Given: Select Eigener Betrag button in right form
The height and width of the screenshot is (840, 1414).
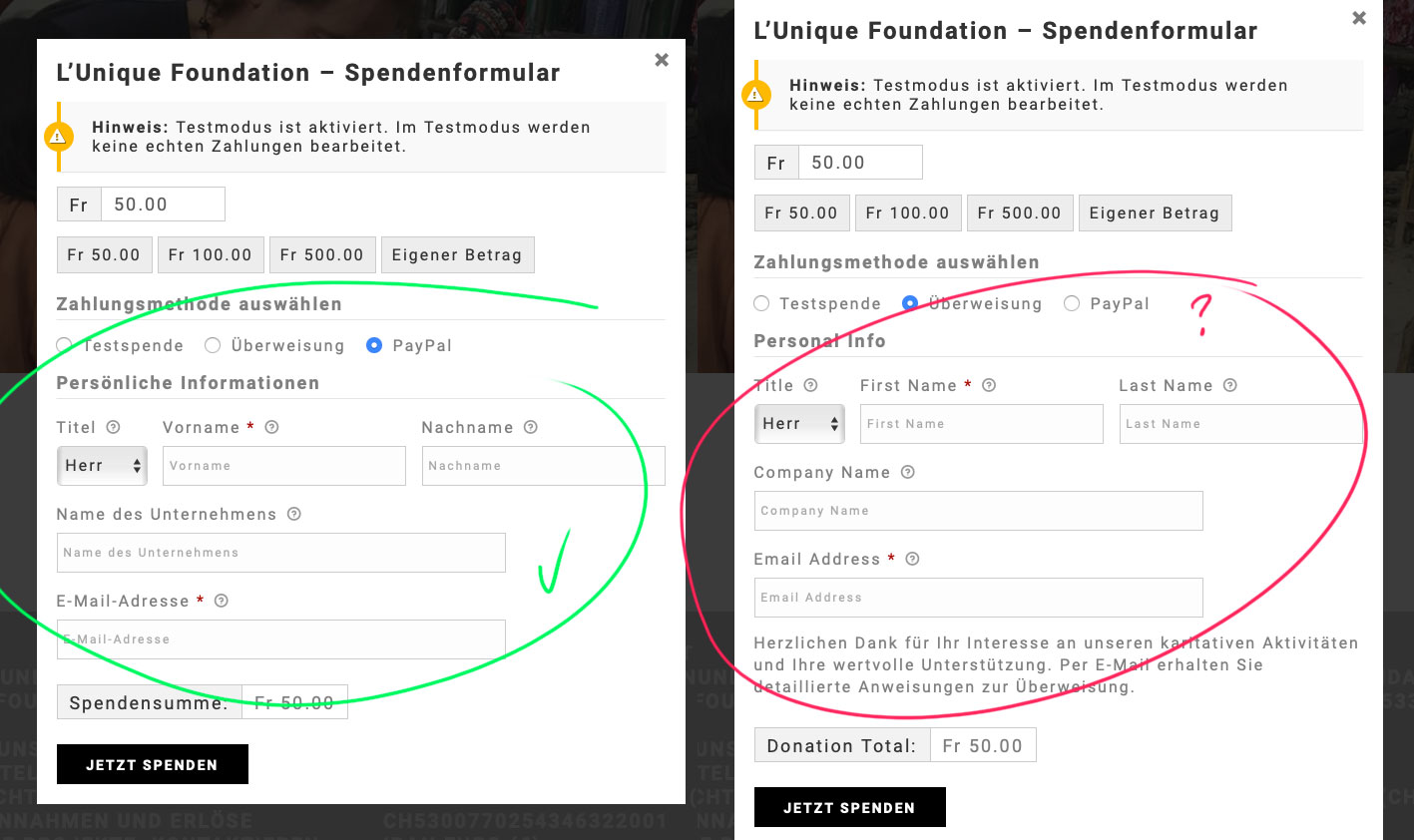Looking at the screenshot, I should (1155, 212).
